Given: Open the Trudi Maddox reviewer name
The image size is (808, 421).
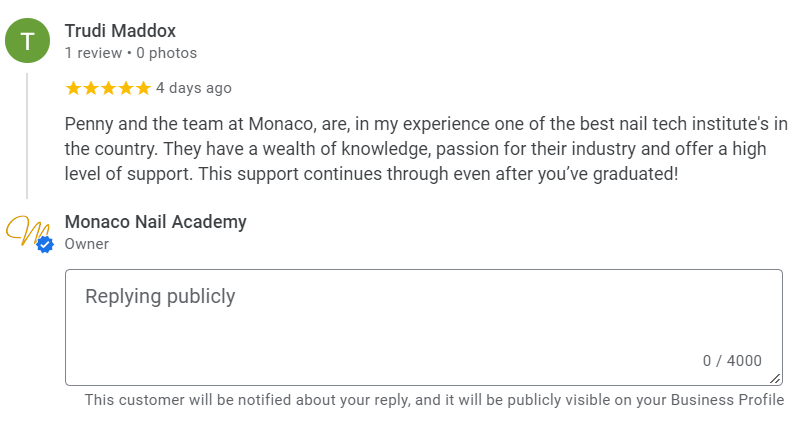Looking at the screenshot, I should click(120, 31).
